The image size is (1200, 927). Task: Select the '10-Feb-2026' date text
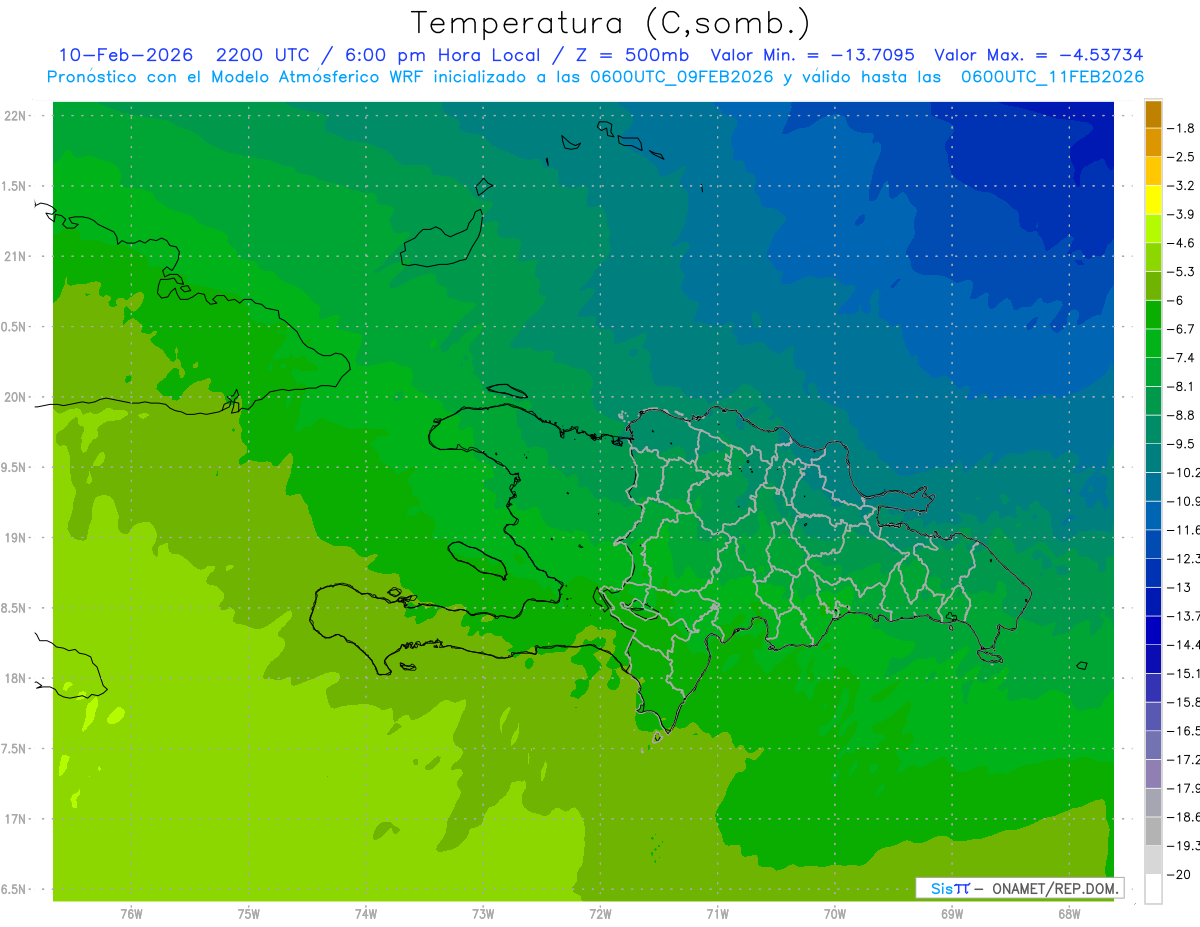126,55
